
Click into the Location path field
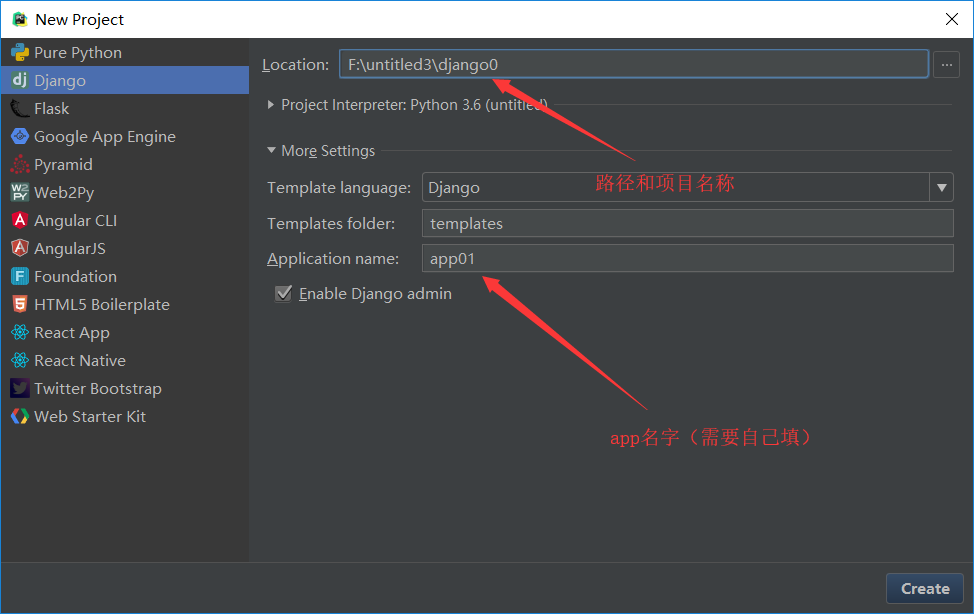click(x=634, y=64)
